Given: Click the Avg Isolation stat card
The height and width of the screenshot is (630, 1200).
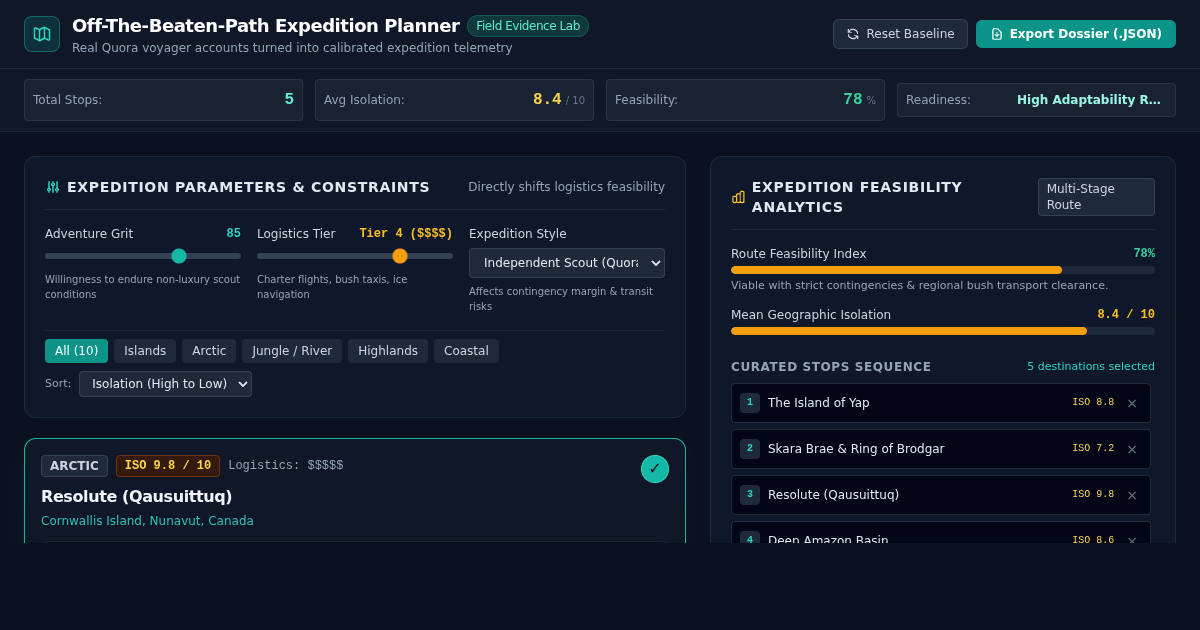Looking at the screenshot, I should (x=454, y=100).
